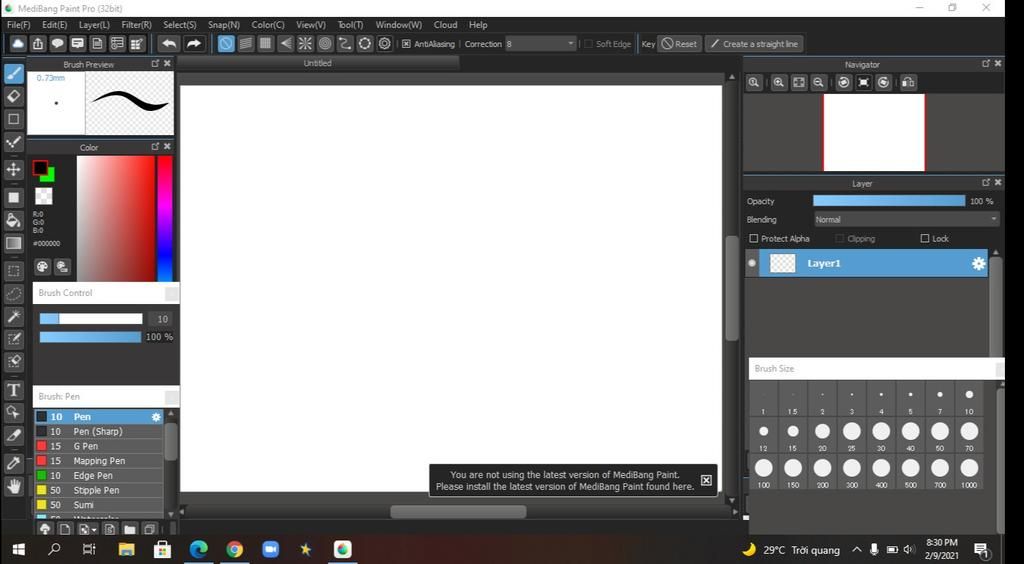The height and width of the screenshot is (564, 1024).
Task: Click the Redo arrow in toolbar
Action: click(x=194, y=44)
